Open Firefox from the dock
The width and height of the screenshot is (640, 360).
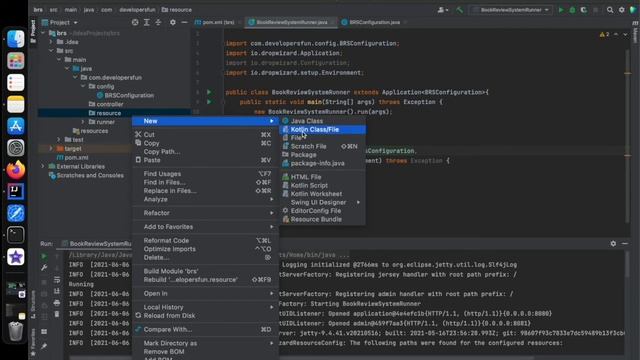[16, 170]
